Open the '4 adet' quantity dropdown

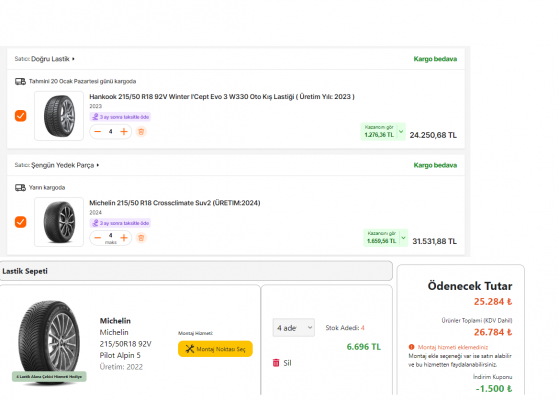pos(294,328)
